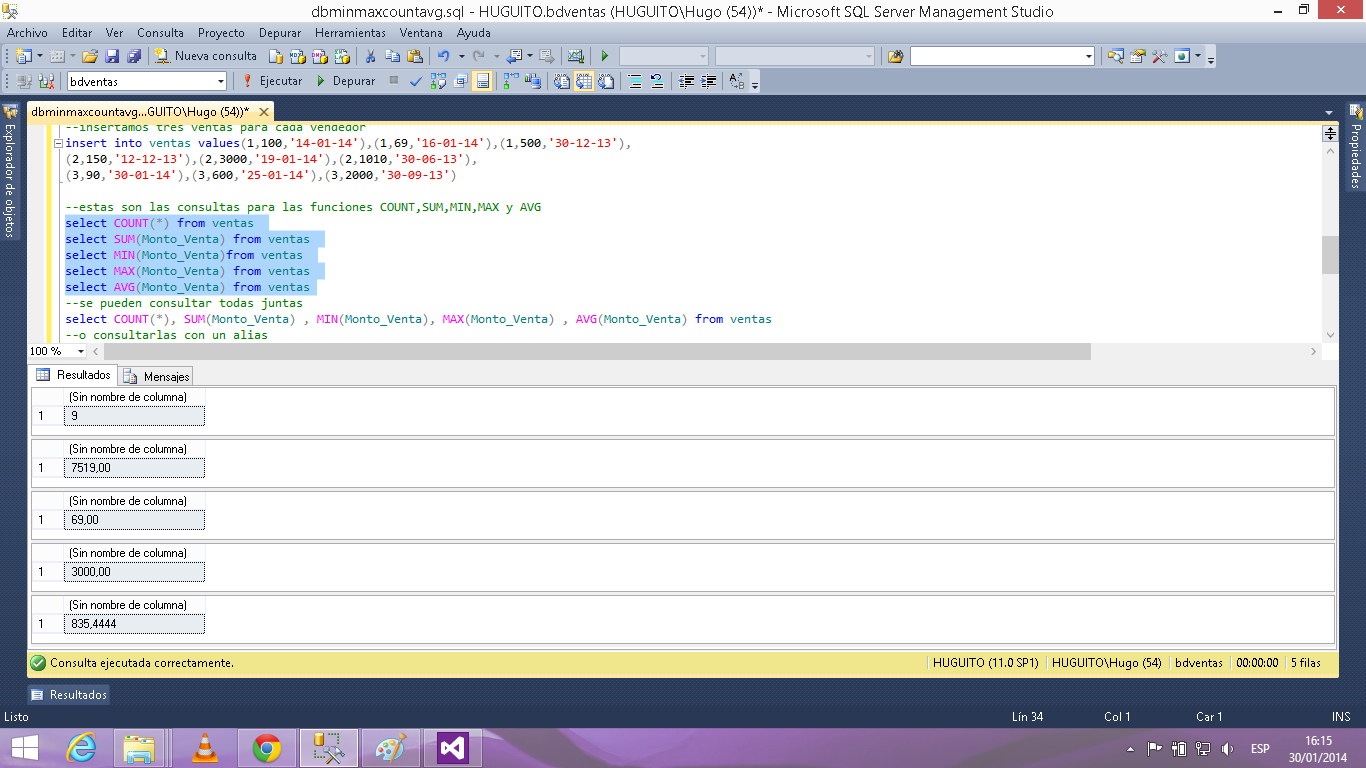This screenshot has height=768, width=1366.
Task: Open the Propiedades side panel
Action: (1356, 146)
